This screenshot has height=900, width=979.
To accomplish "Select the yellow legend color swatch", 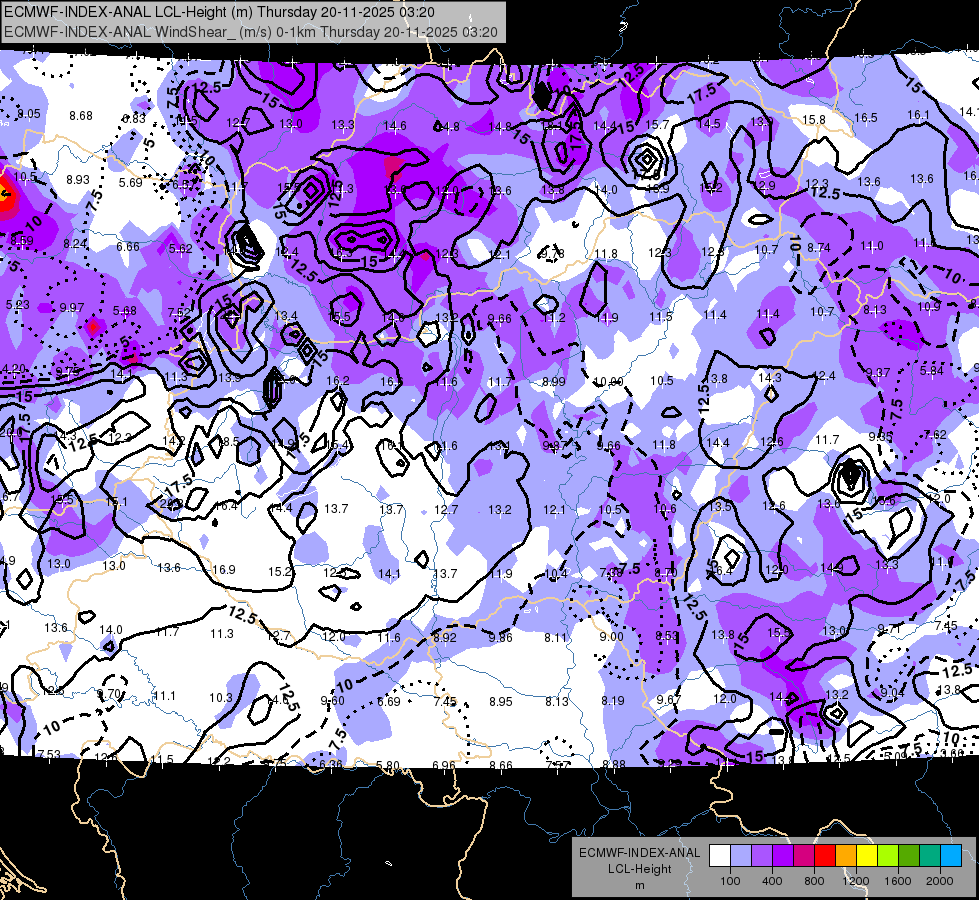I will point(867,856).
